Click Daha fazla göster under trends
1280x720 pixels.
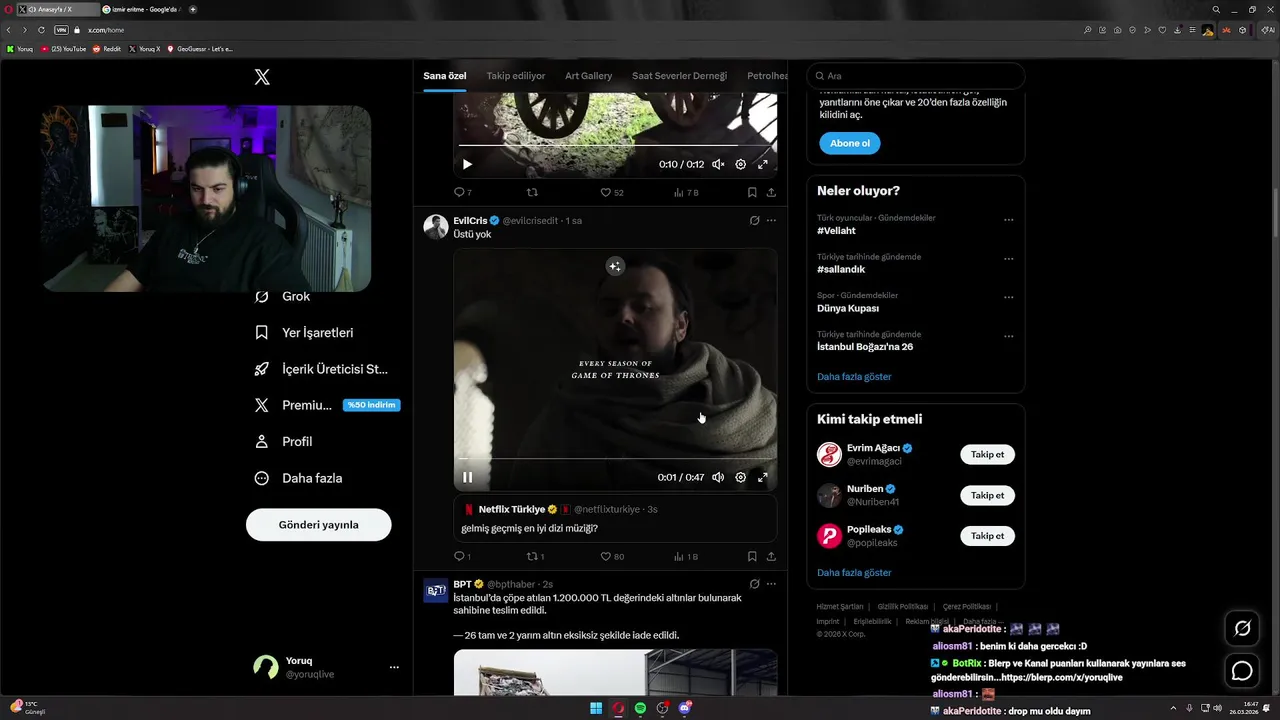[854, 377]
